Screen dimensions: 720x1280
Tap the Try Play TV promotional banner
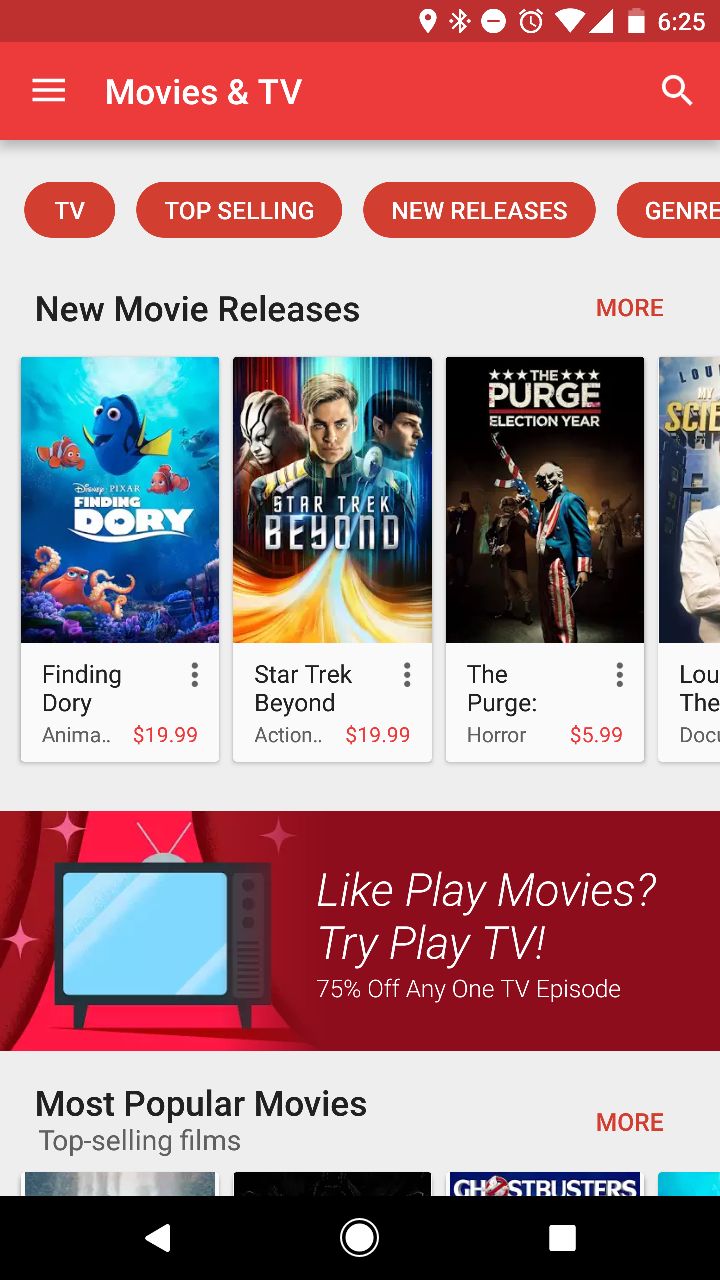pyautogui.click(x=360, y=931)
